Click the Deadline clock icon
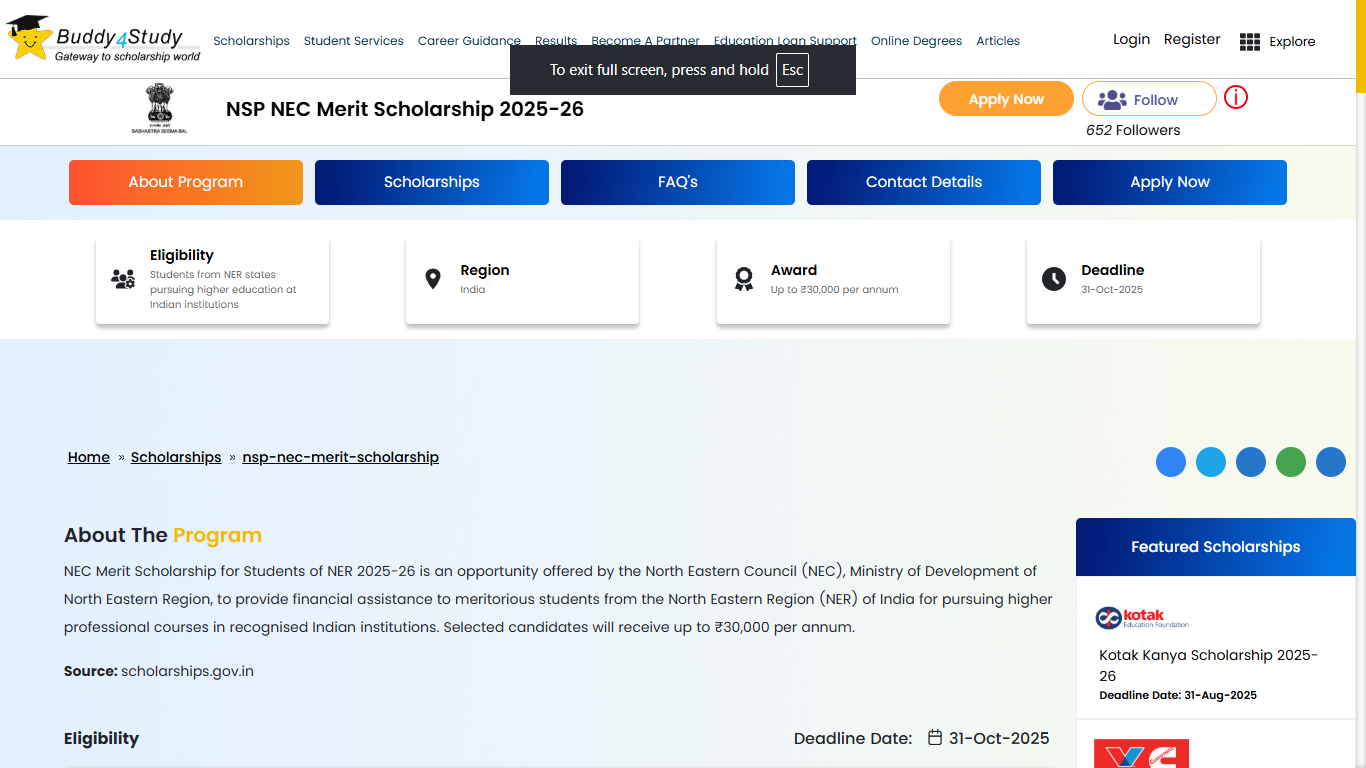Image resolution: width=1366 pixels, height=768 pixels. [1054, 279]
